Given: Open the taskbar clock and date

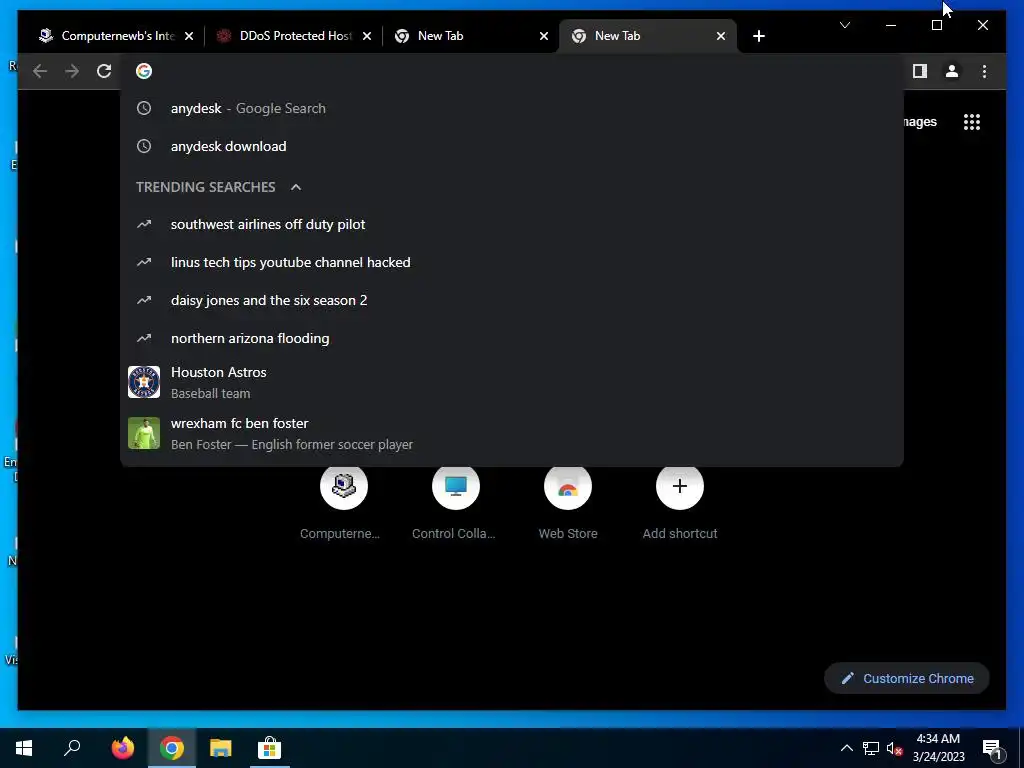Looking at the screenshot, I should tap(938, 748).
